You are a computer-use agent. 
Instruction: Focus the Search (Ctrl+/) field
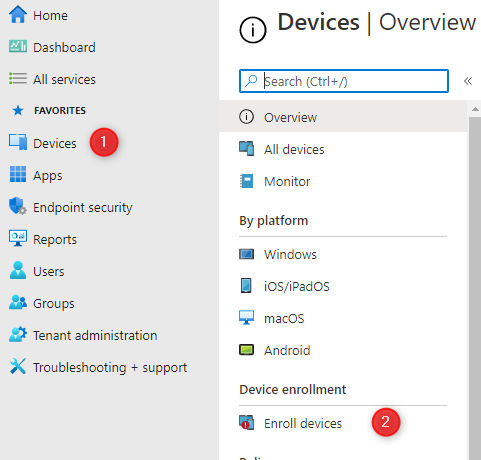tap(344, 81)
